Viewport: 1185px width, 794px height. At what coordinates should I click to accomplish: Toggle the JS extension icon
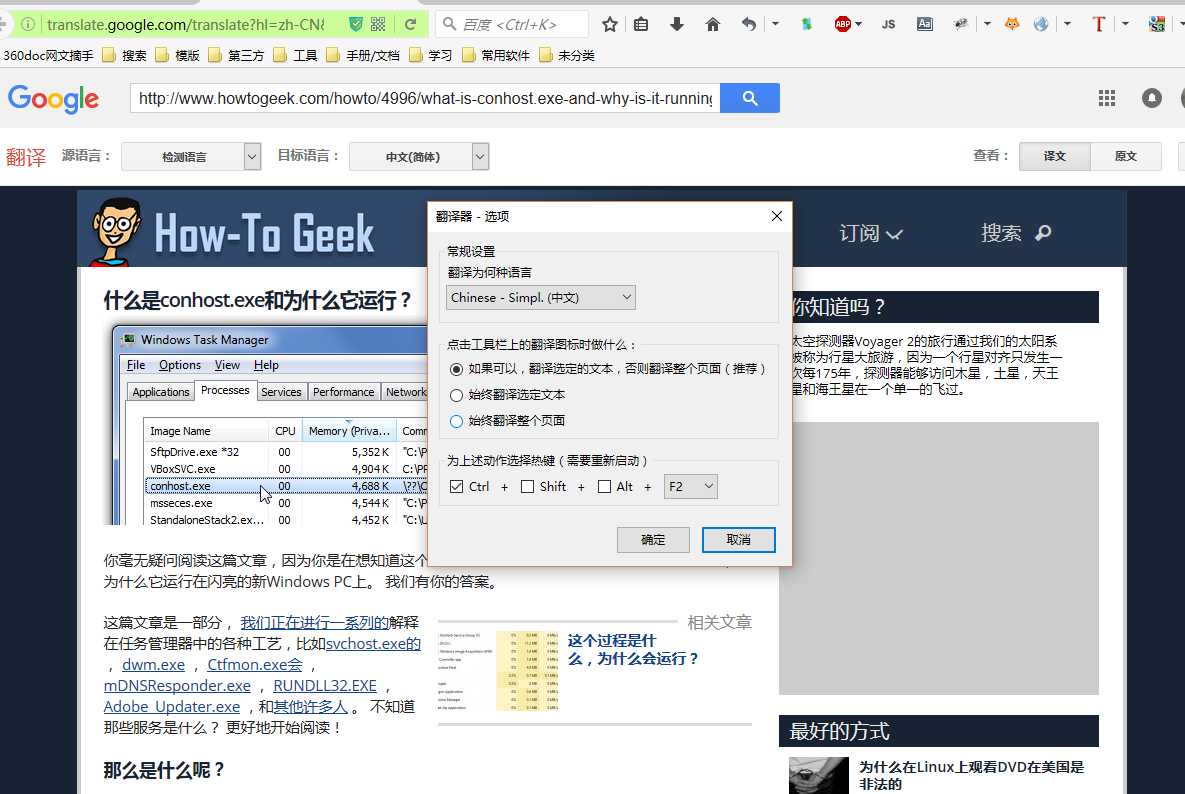889,24
